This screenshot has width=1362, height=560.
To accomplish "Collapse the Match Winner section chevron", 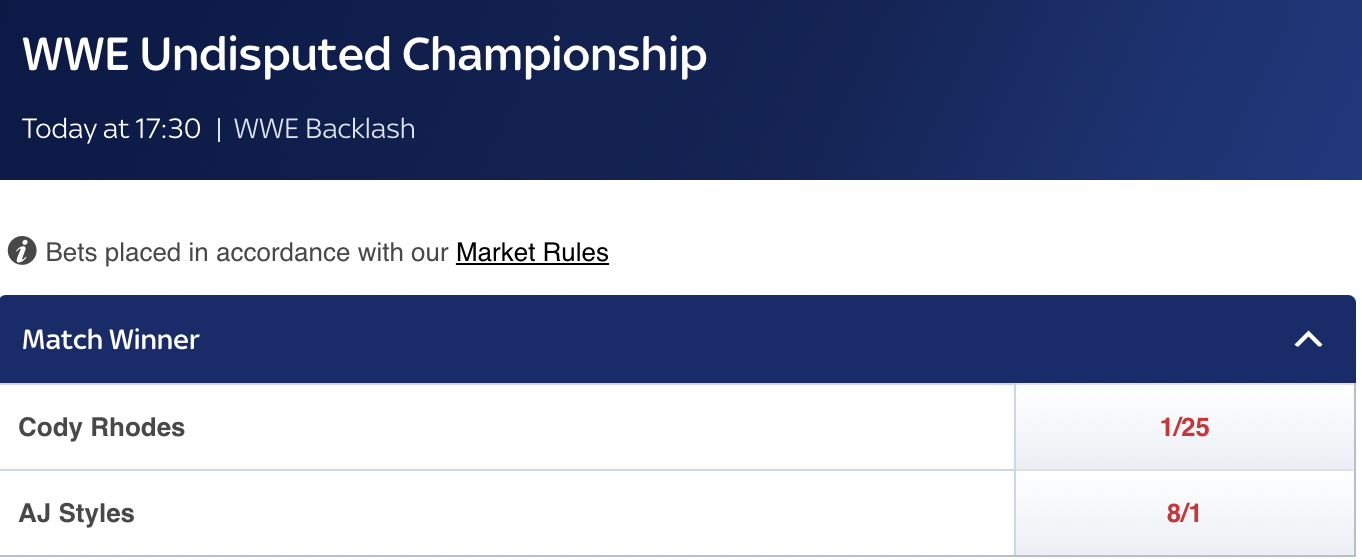I will click(1308, 339).
